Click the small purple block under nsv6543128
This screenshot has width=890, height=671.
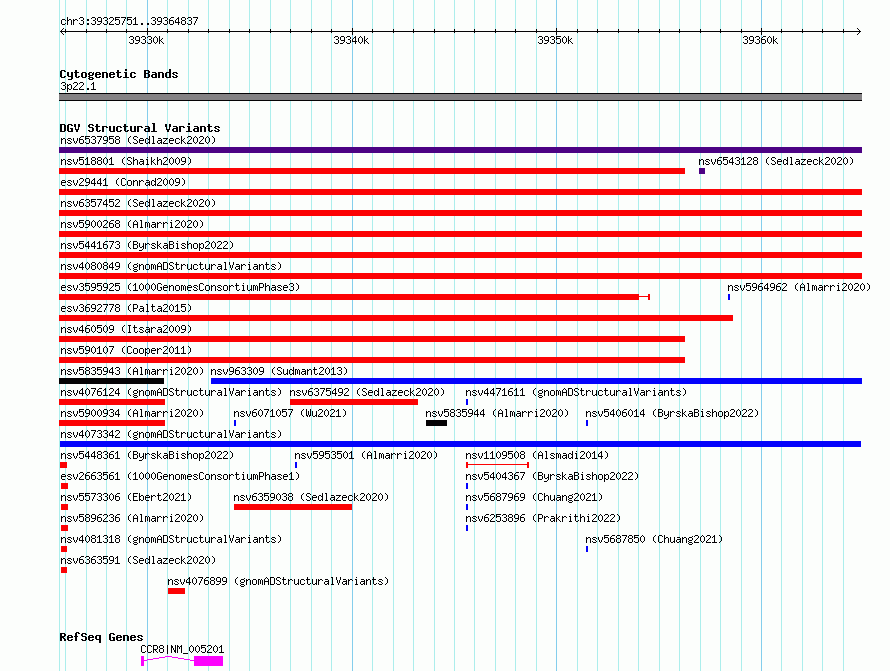pos(702,171)
